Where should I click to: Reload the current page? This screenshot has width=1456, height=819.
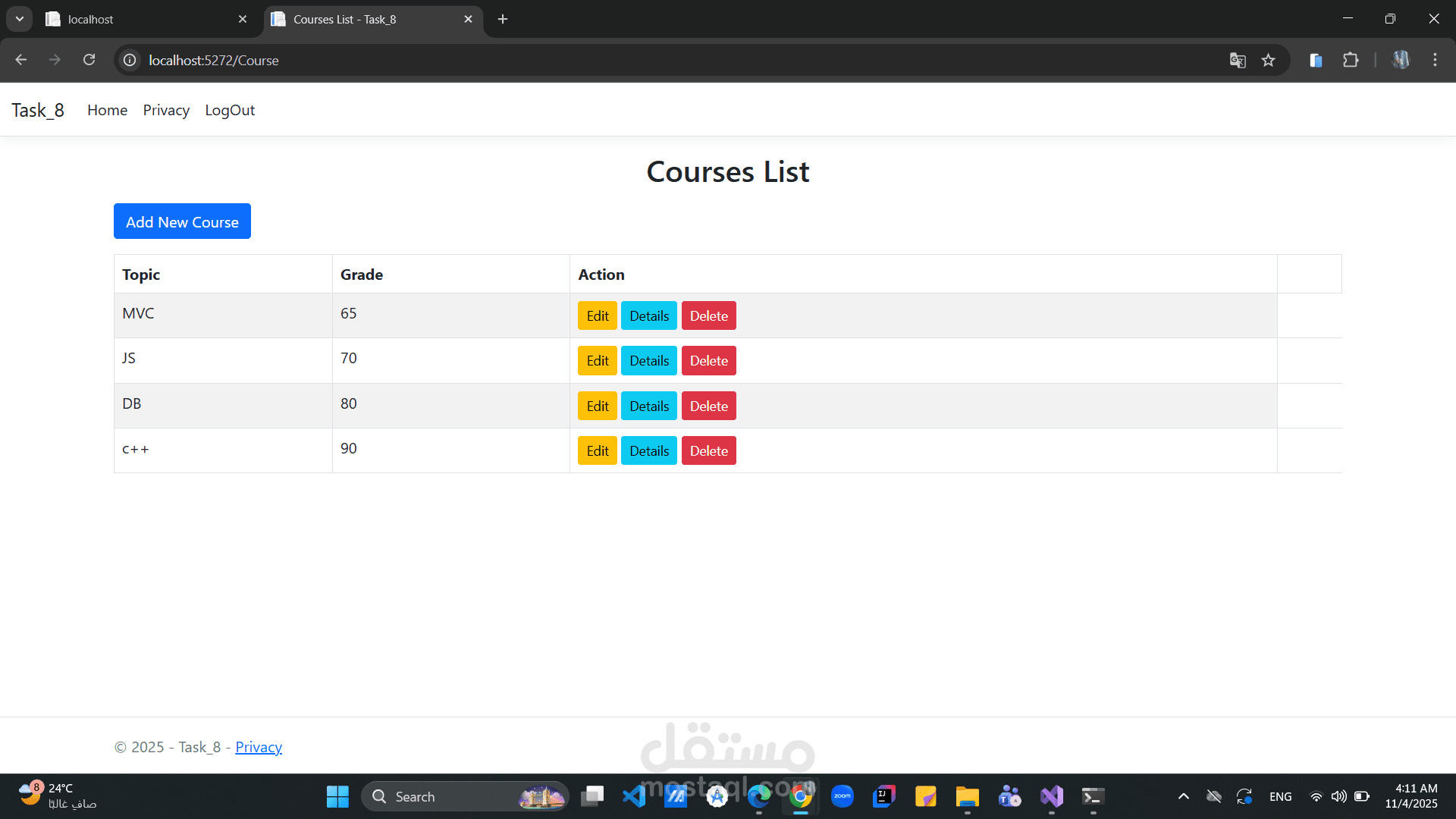point(89,60)
